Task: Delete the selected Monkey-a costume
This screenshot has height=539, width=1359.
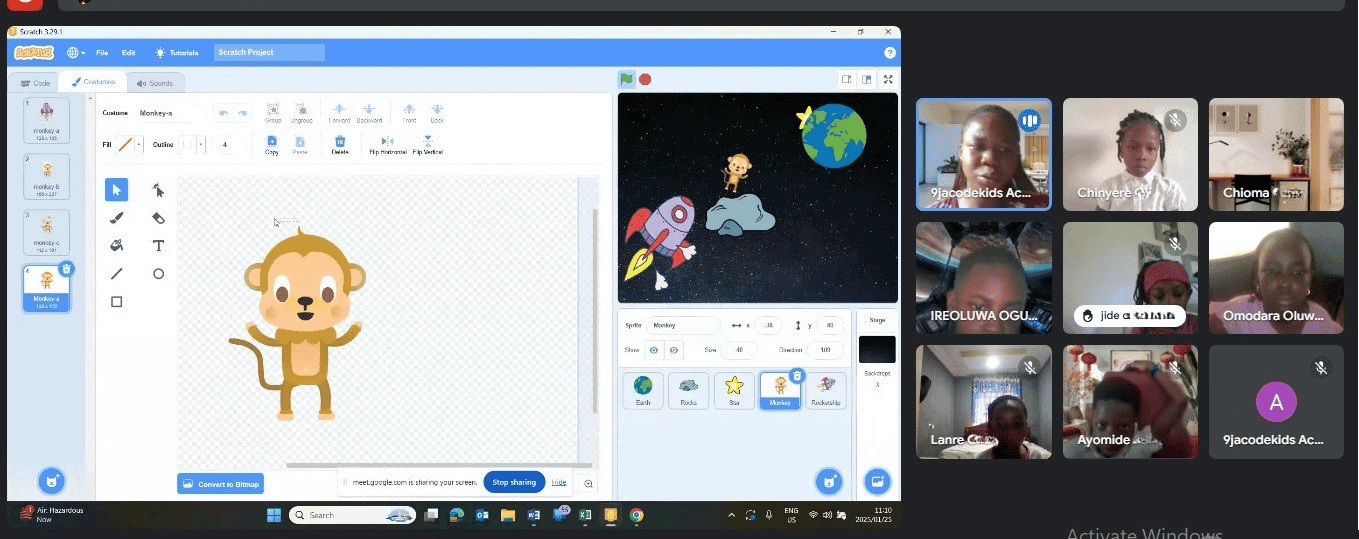Action: 66,268
